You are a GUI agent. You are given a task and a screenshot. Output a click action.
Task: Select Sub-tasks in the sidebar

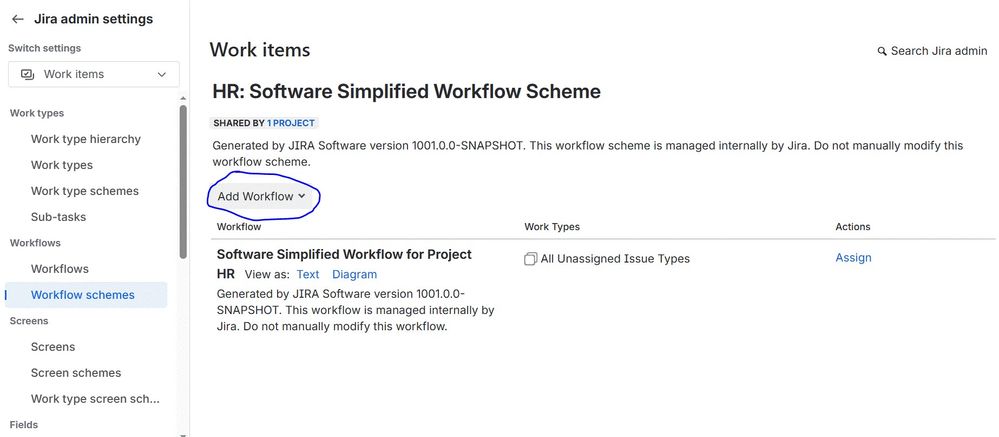click(x=58, y=217)
